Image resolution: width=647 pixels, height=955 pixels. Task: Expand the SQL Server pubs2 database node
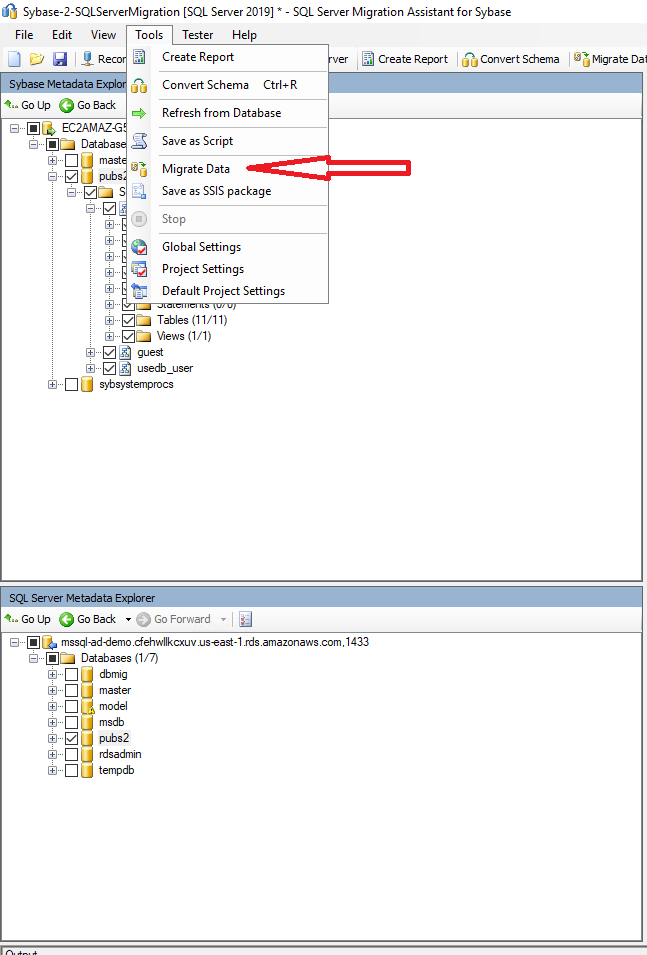click(x=52, y=738)
